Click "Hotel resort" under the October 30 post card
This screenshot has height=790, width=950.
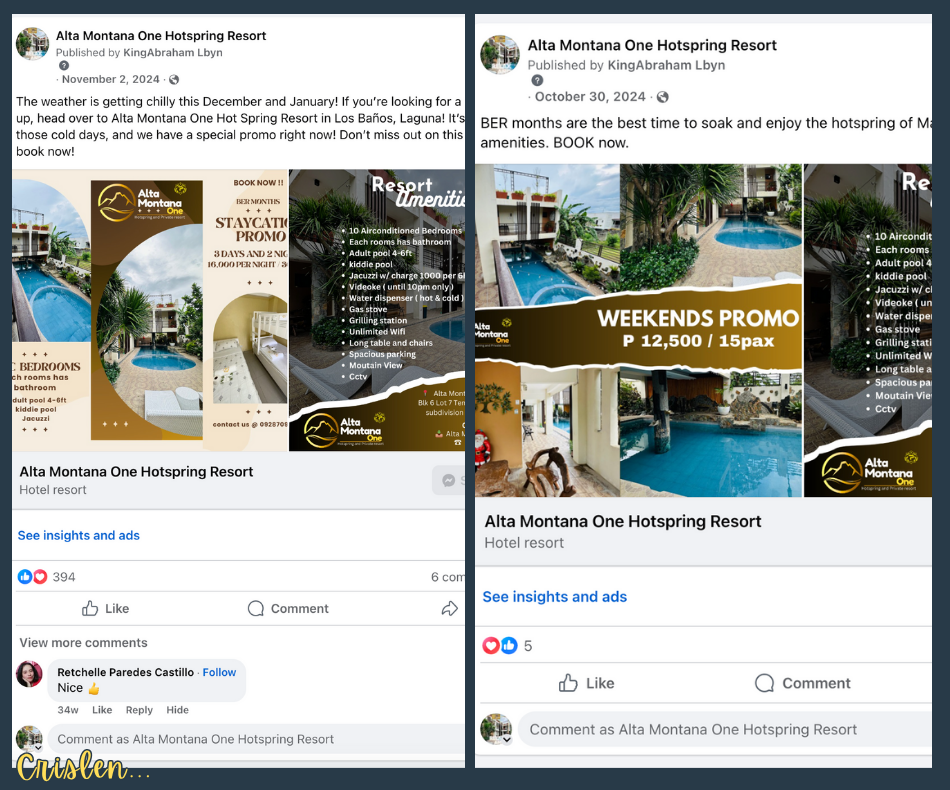[524, 543]
